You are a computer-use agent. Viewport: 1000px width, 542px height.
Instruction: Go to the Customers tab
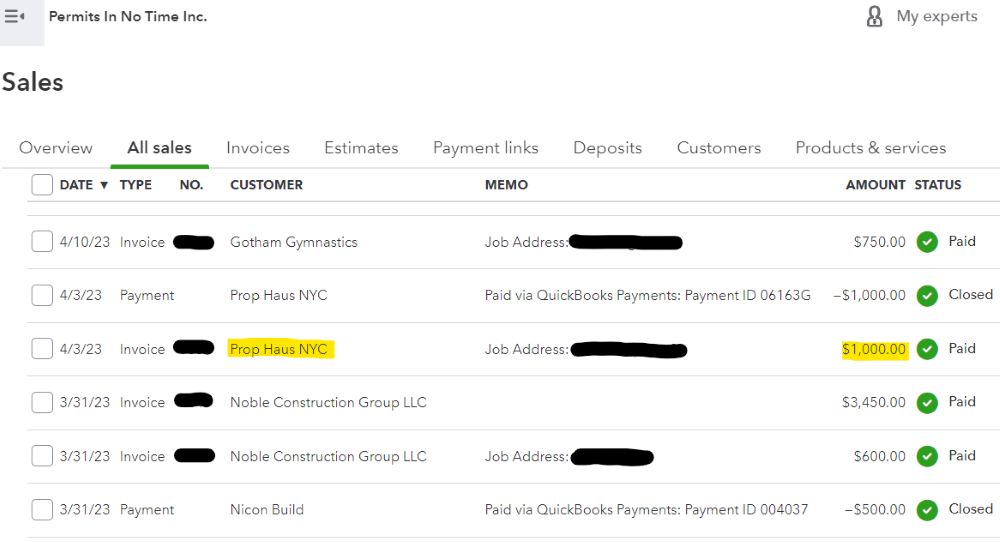[718, 148]
